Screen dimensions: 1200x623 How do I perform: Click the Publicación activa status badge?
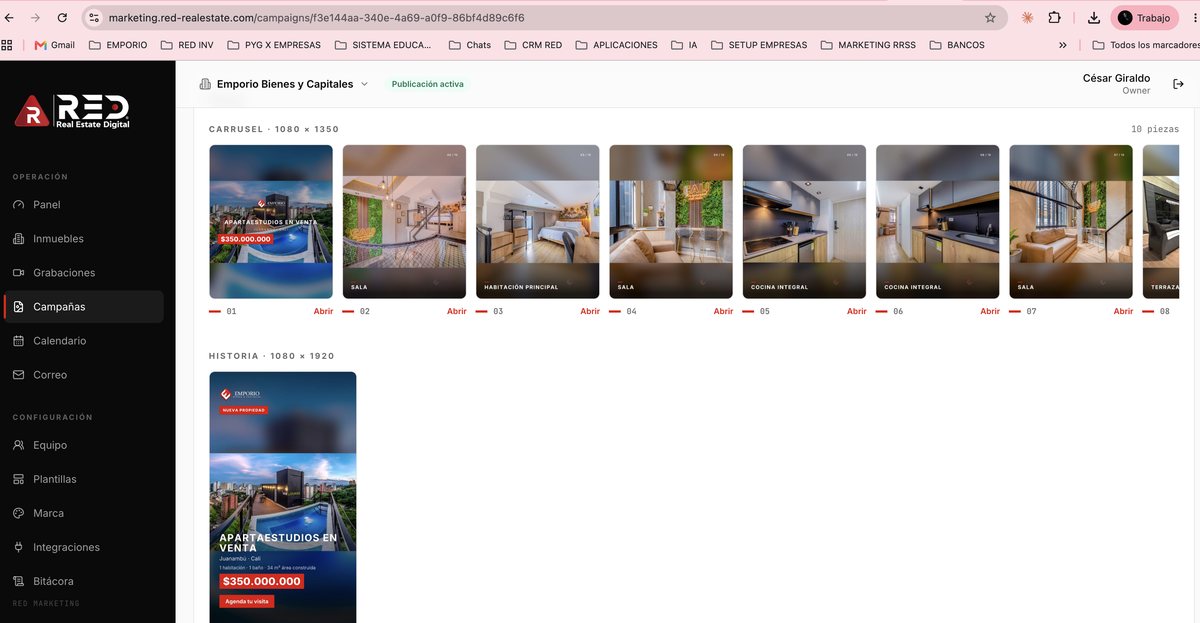click(428, 84)
